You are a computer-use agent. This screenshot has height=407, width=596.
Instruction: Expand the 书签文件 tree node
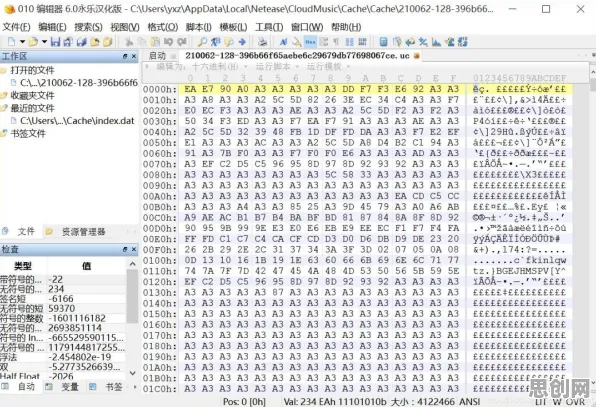pos(24,133)
